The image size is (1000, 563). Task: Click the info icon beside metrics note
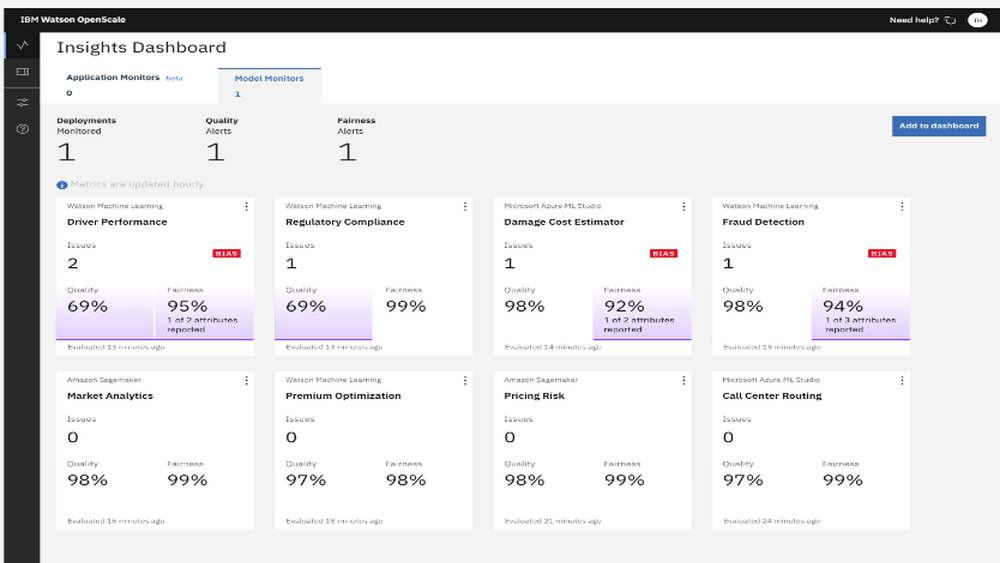coord(62,185)
